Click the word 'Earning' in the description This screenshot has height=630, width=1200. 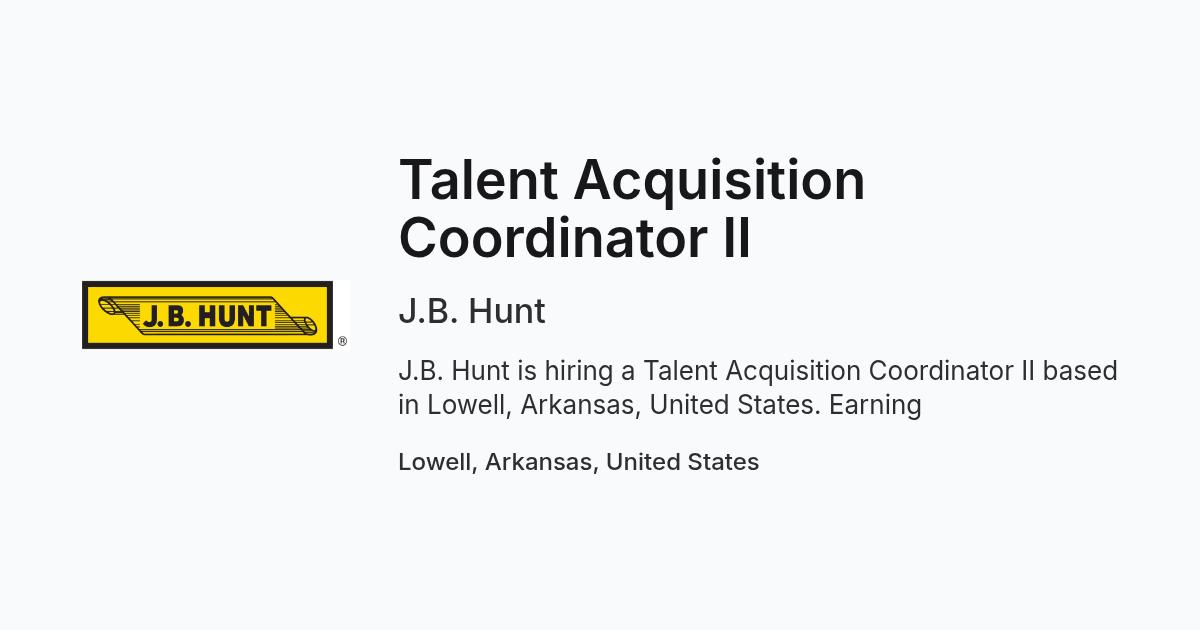[x=875, y=405]
